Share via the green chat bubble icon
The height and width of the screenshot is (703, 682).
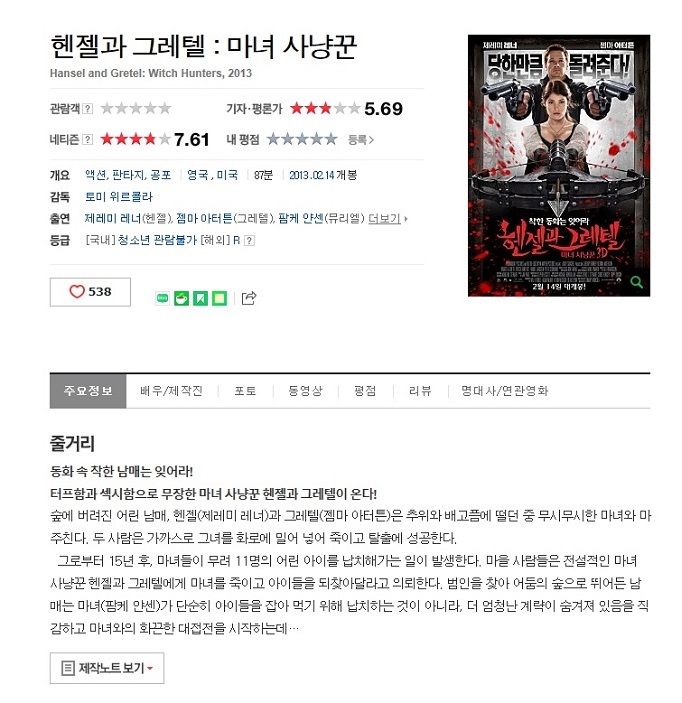point(162,298)
